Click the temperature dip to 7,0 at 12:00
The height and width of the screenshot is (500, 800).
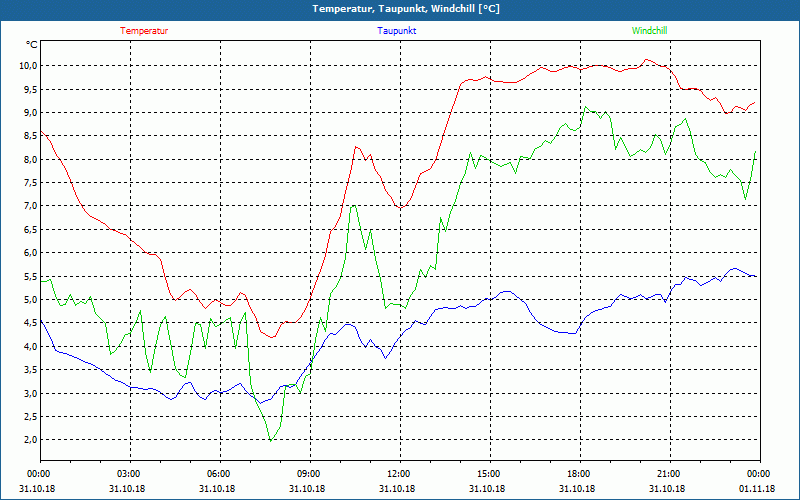pyautogui.click(x=401, y=208)
